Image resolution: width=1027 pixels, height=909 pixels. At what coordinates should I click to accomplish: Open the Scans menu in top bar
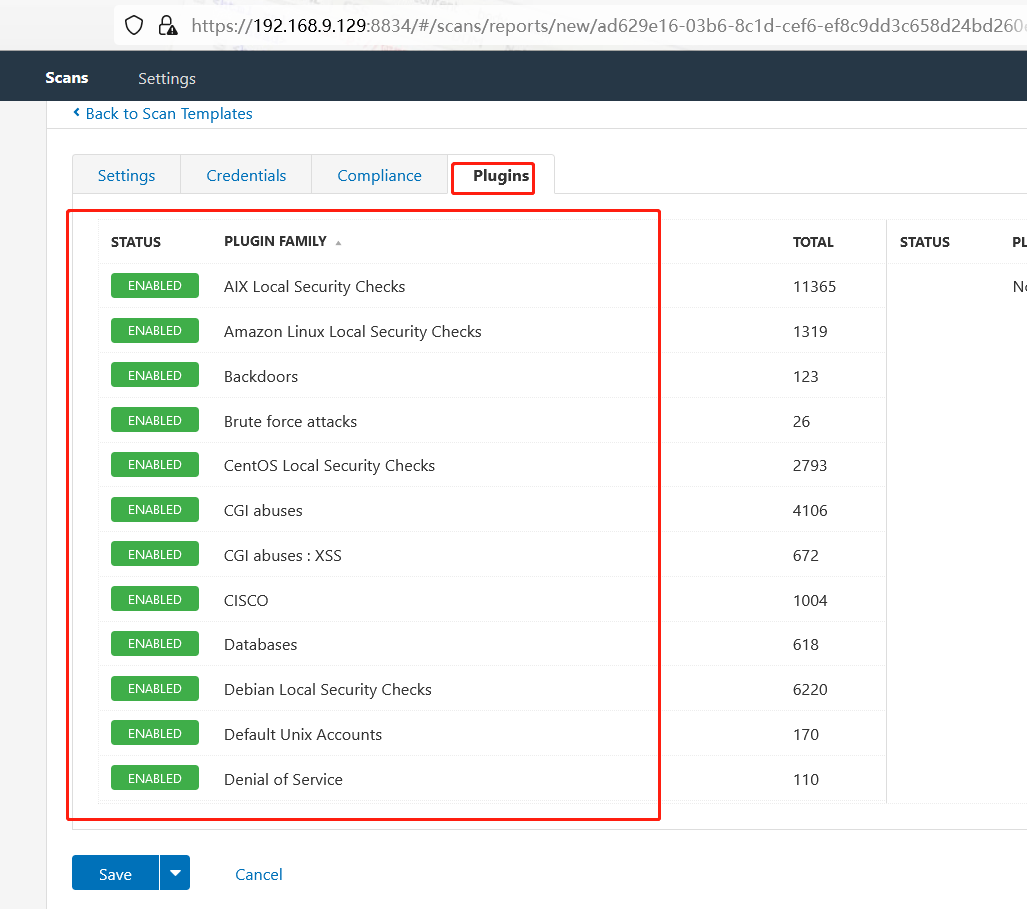click(x=67, y=78)
